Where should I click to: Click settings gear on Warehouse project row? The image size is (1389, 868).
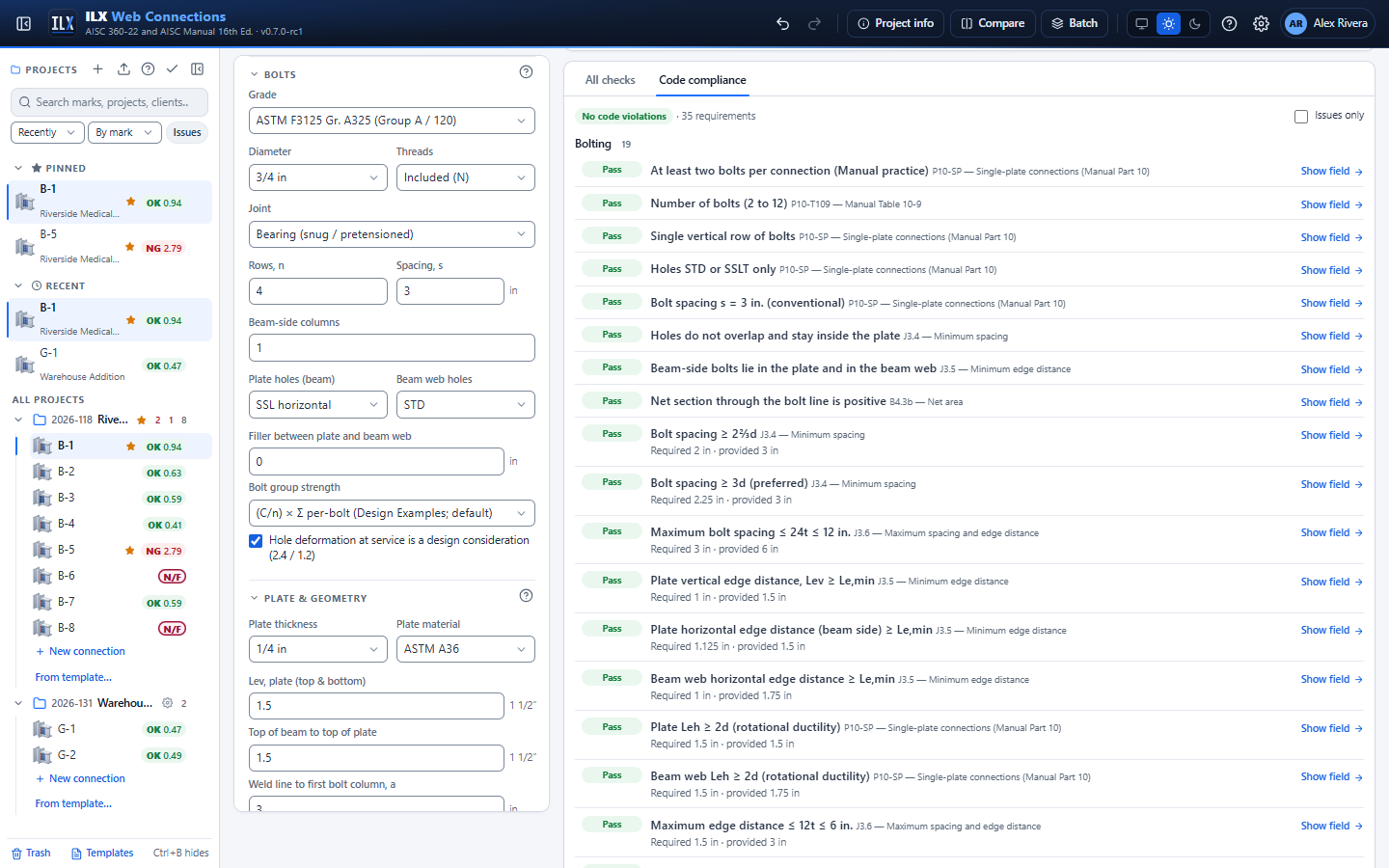pos(167,703)
